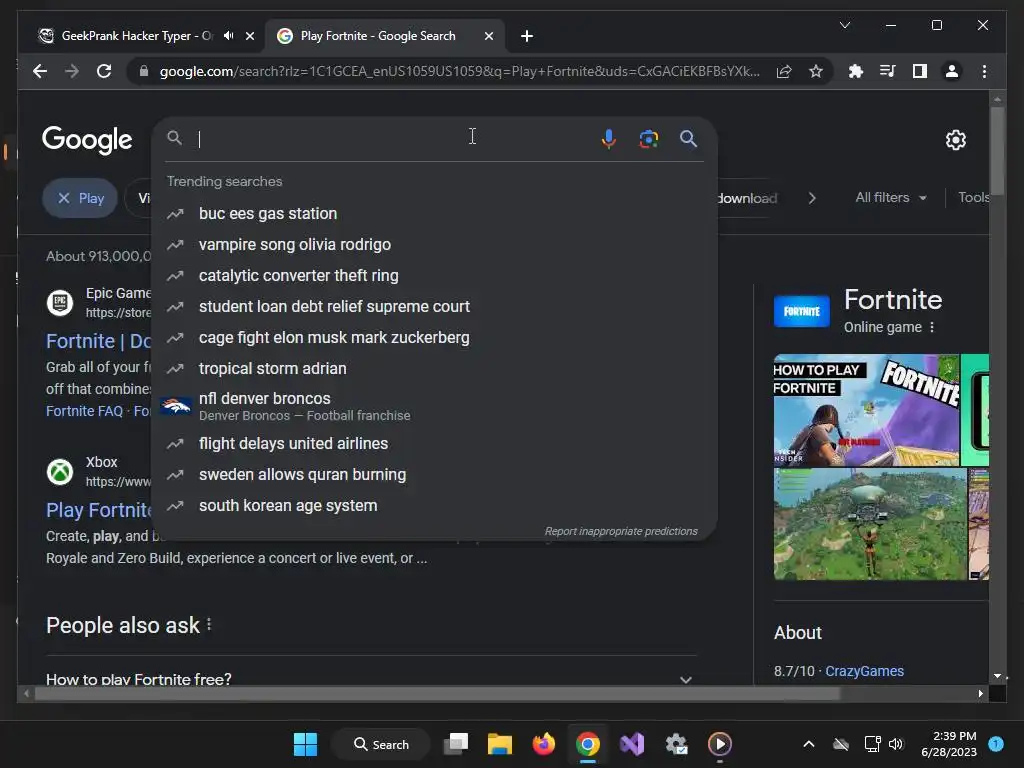Viewport: 1024px width, 768px height.
Task: Click the blue search magnifier button
Action: [x=688, y=138]
